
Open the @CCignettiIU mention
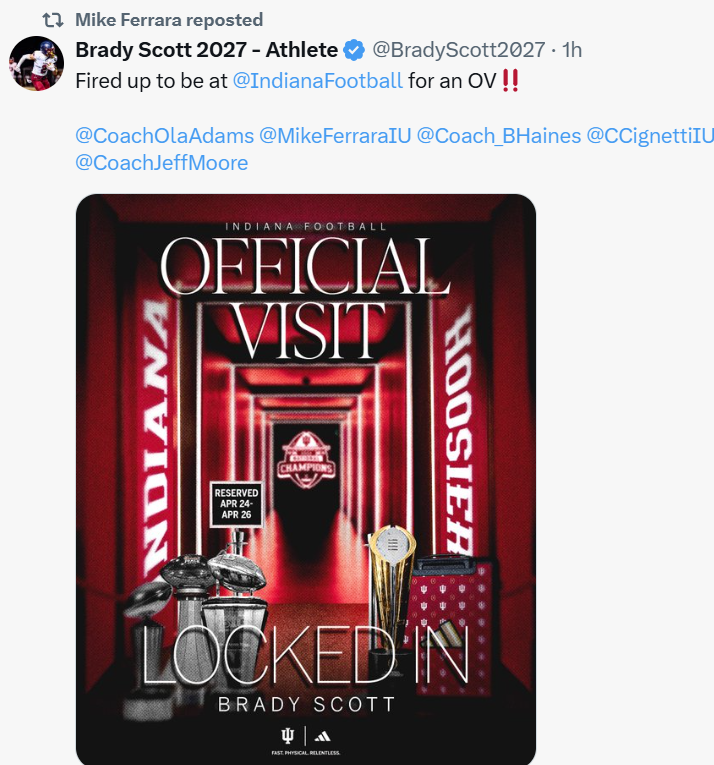tap(650, 136)
